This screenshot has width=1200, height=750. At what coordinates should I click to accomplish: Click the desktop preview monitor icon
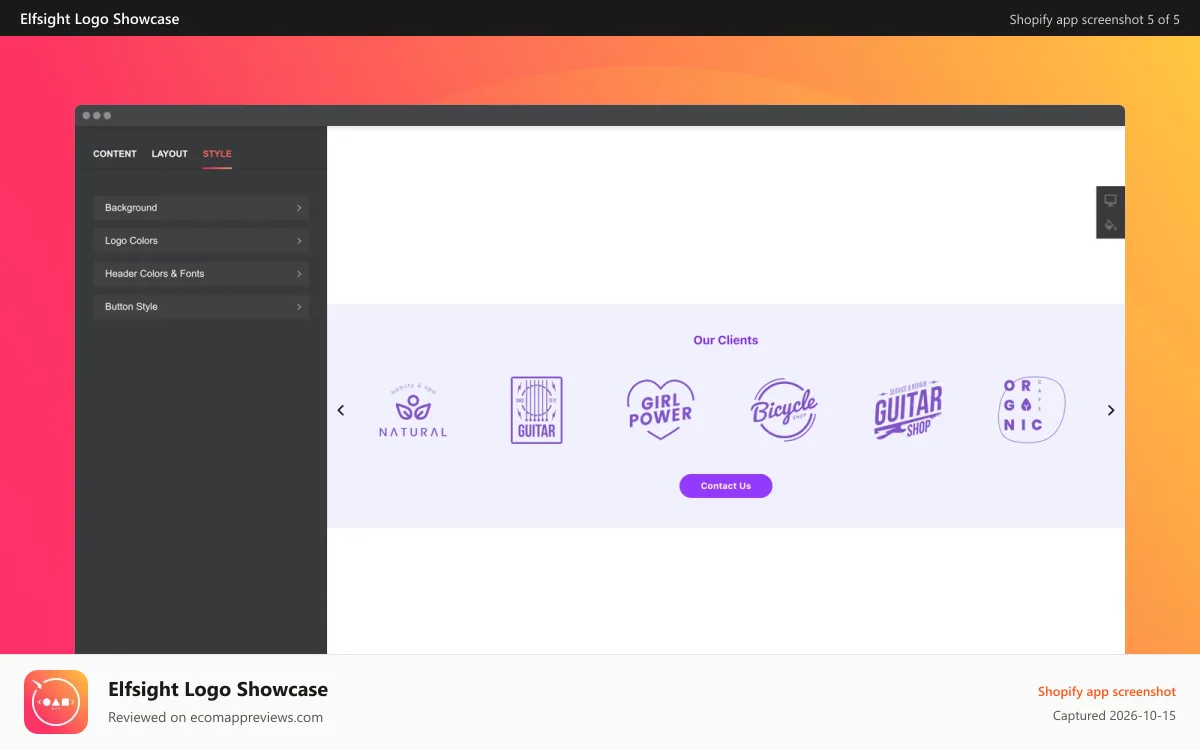1110,200
